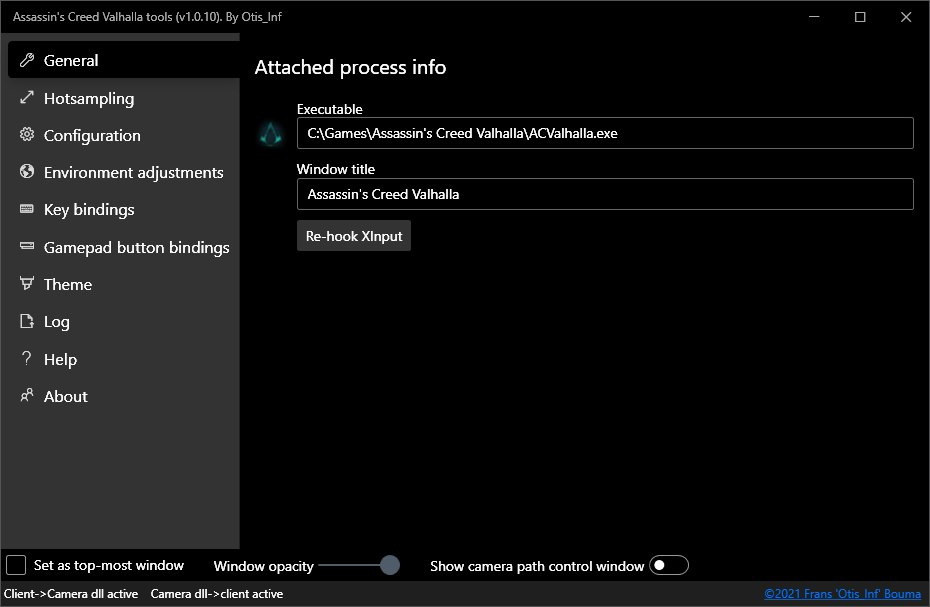Open the Frans 'Otis_Inf' Bouma copyright link

tap(842, 593)
